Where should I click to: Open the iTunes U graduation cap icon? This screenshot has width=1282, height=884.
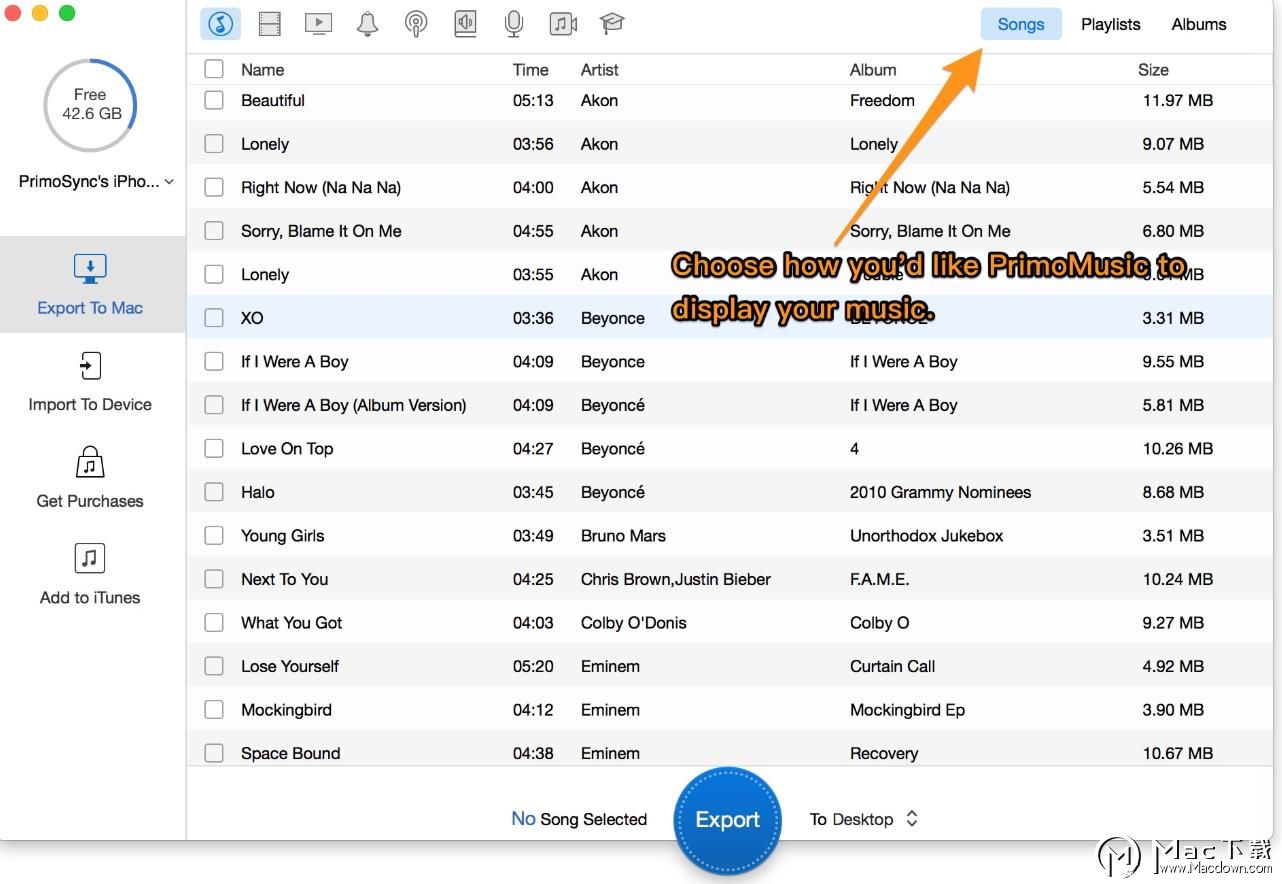coord(612,24)
